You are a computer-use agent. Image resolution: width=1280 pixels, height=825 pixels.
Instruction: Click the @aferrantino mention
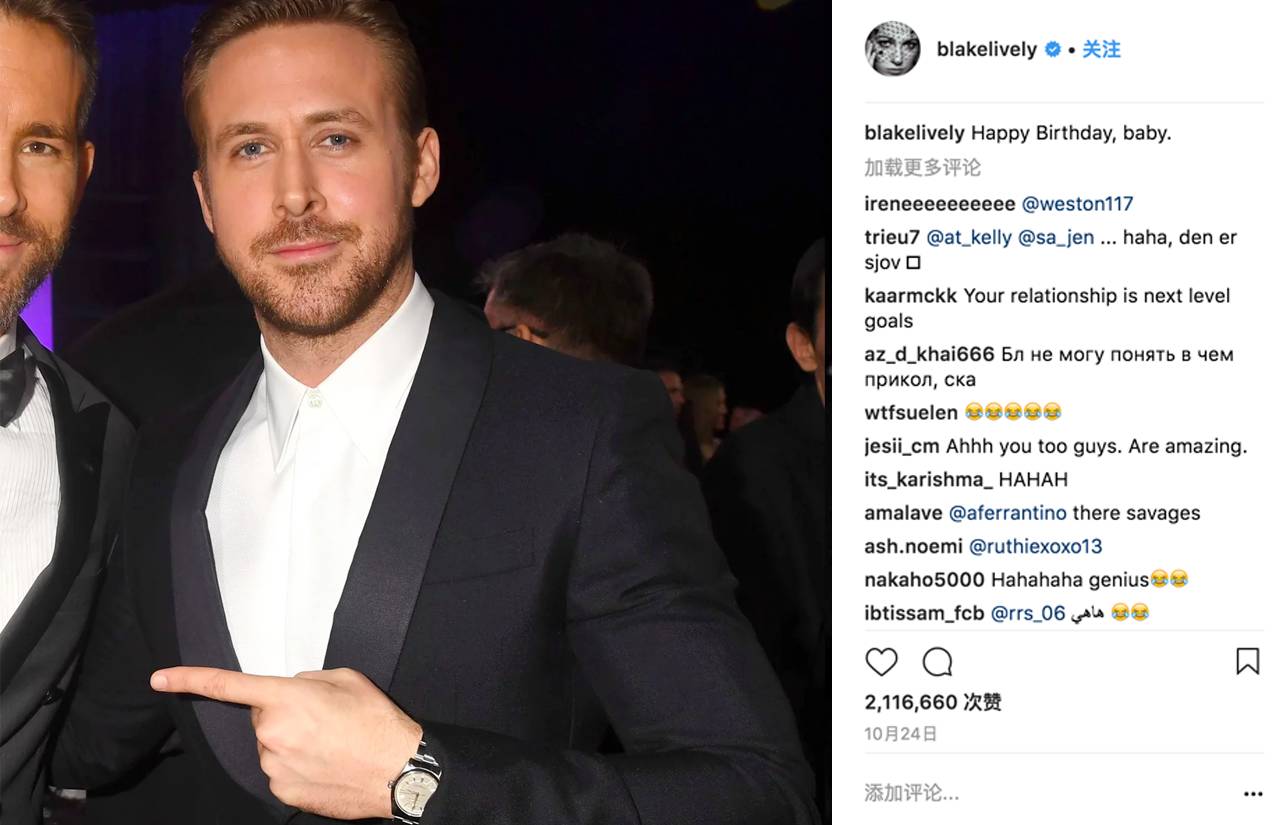point(1007,513)
